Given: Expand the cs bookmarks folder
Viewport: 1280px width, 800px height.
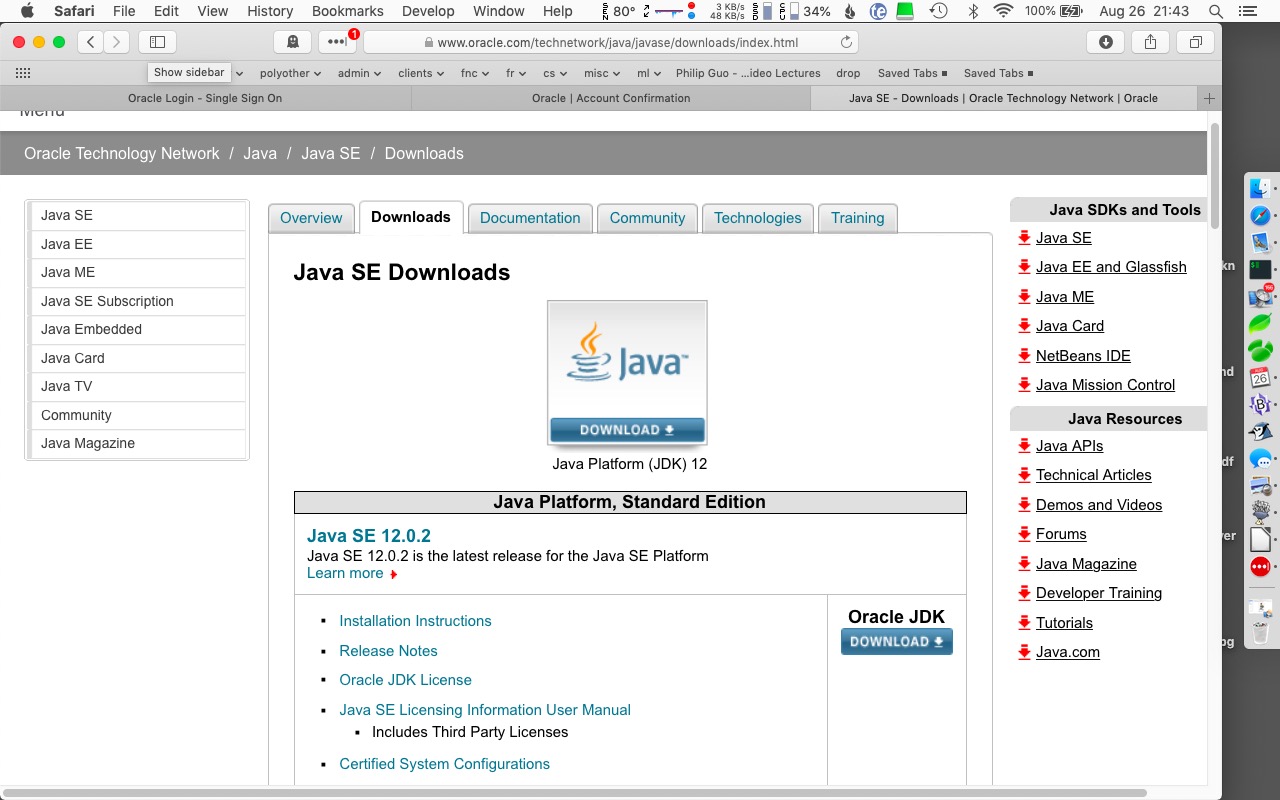Looking at the screenshot, I should click(x=555, y=73).
